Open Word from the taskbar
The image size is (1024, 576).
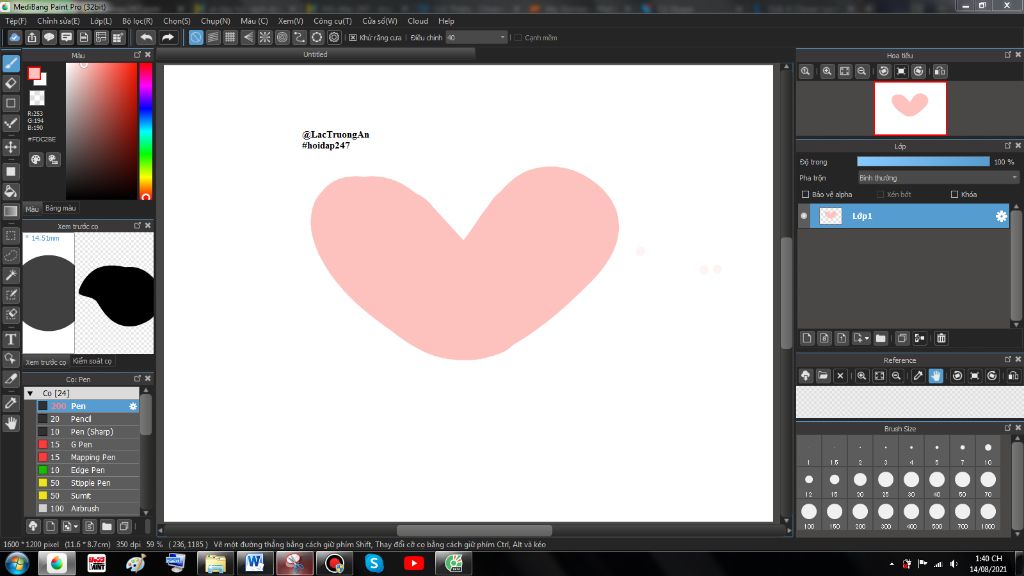pyautogui.click(x=255, y=563)
